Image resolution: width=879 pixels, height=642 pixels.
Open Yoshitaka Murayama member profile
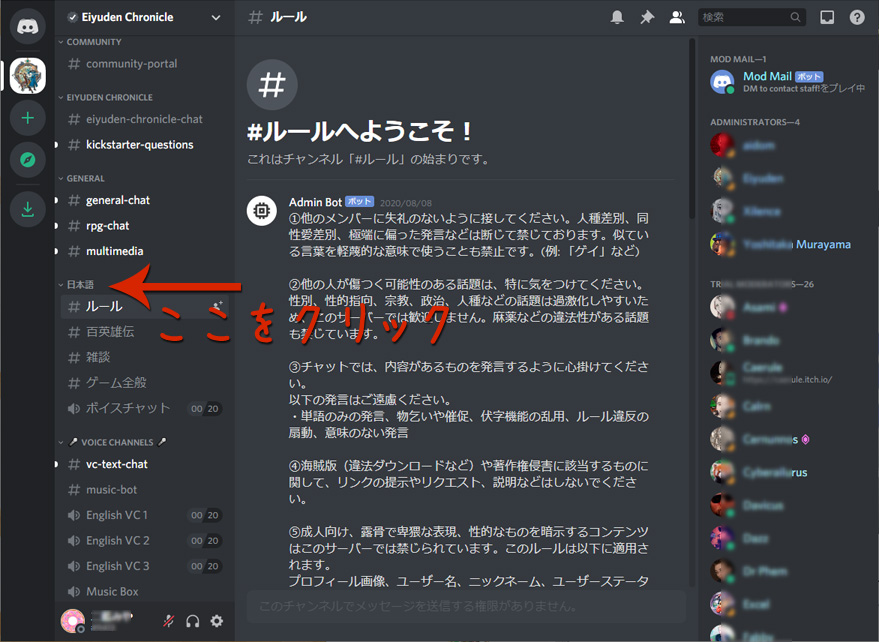tap(787, 244)
